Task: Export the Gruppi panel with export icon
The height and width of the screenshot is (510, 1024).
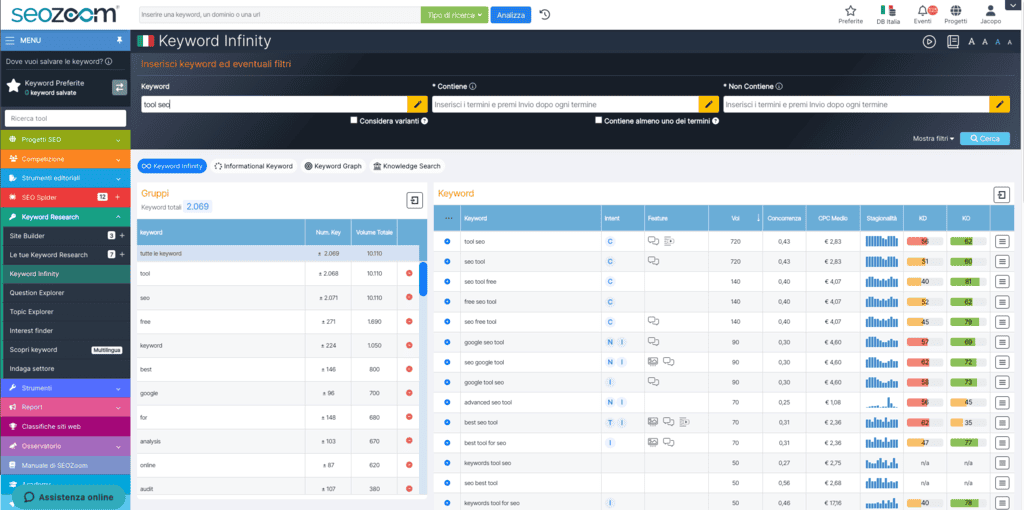Action: tap(414, 200)
